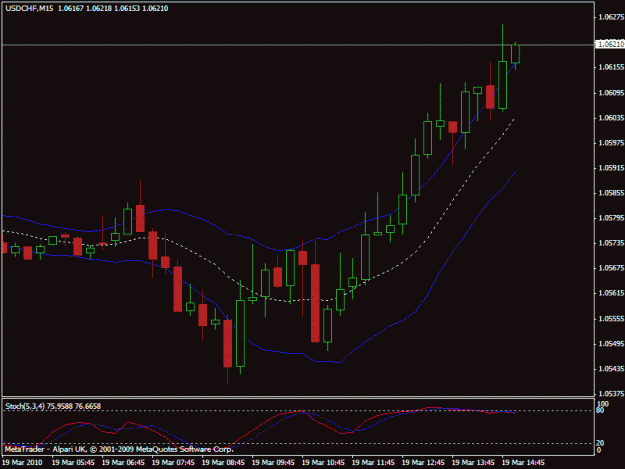The height and width of the screenshot is (469, 625).
Task: Select the last green candlestick at current price
Action: pyautogui.click(x=515, y=54)
